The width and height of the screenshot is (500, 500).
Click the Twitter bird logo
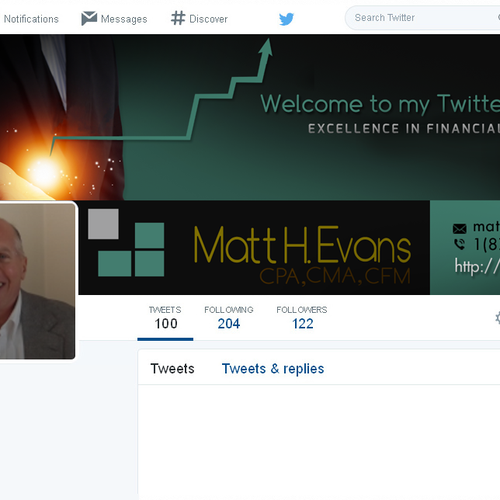point(286,19)
